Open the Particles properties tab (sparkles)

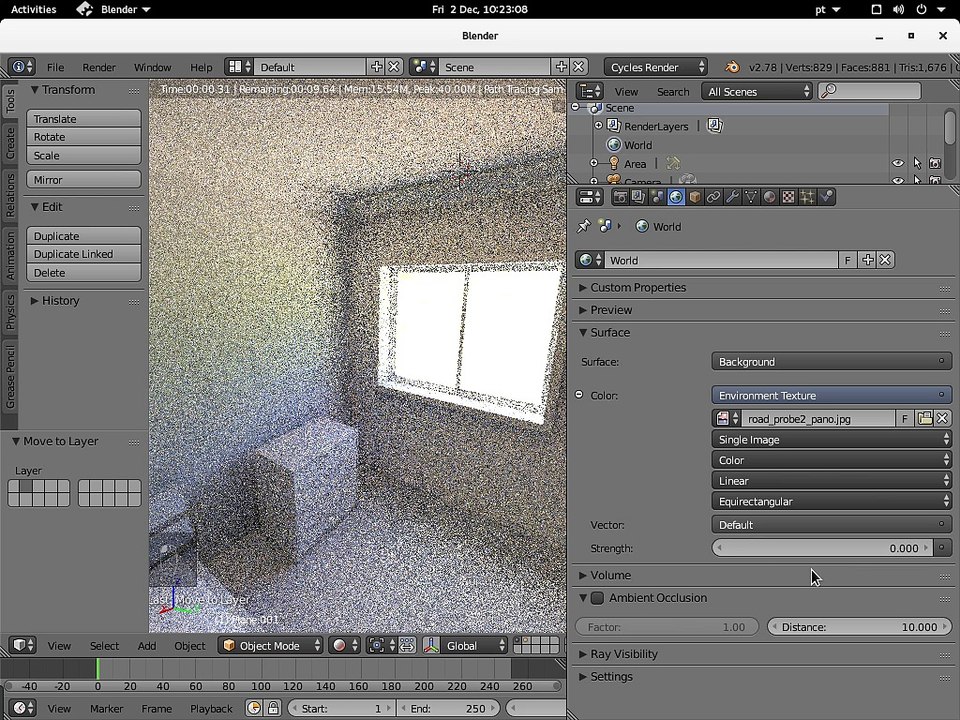coord(807,197)
